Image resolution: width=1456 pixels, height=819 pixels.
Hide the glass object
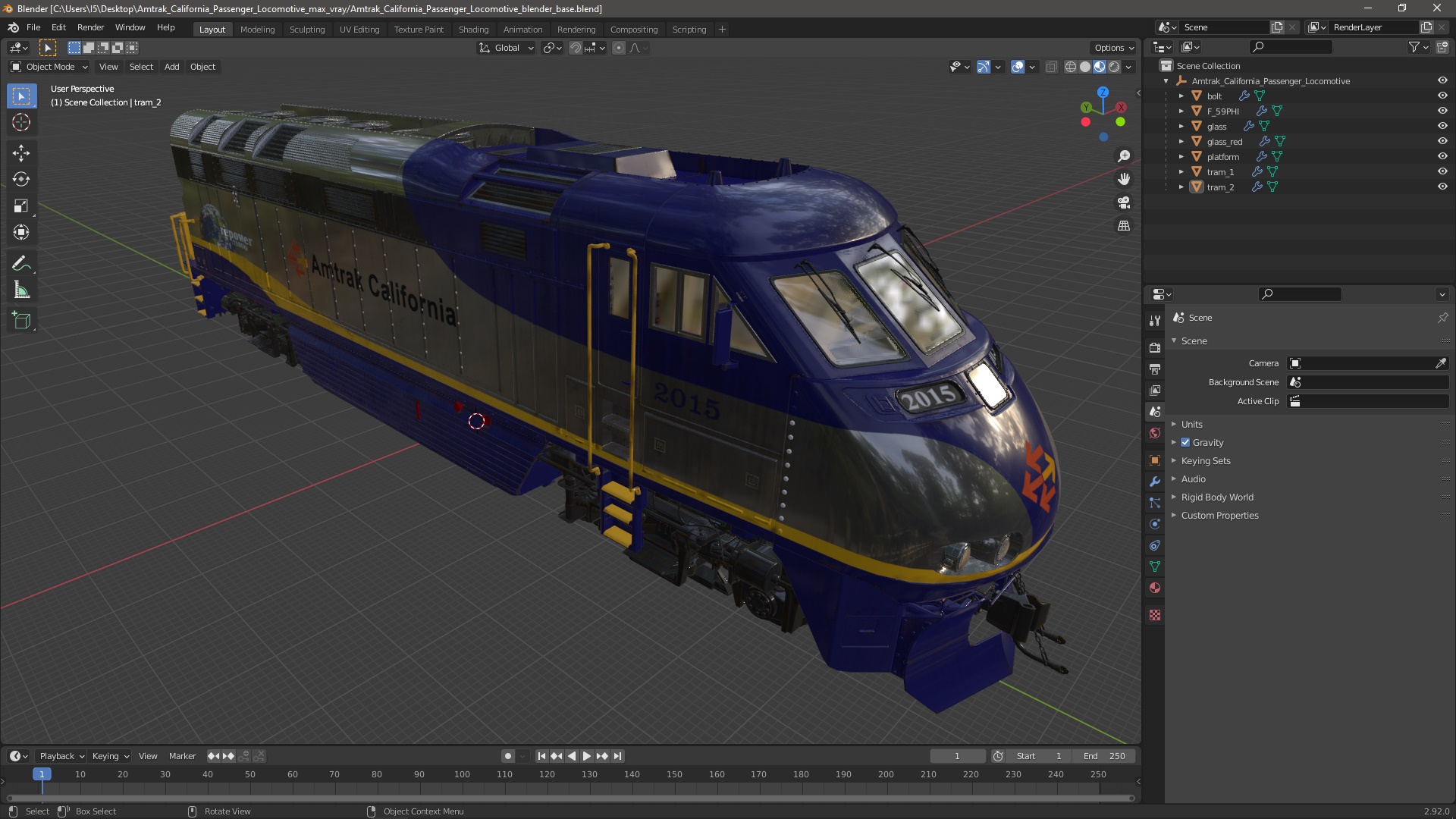point(1442,126)
